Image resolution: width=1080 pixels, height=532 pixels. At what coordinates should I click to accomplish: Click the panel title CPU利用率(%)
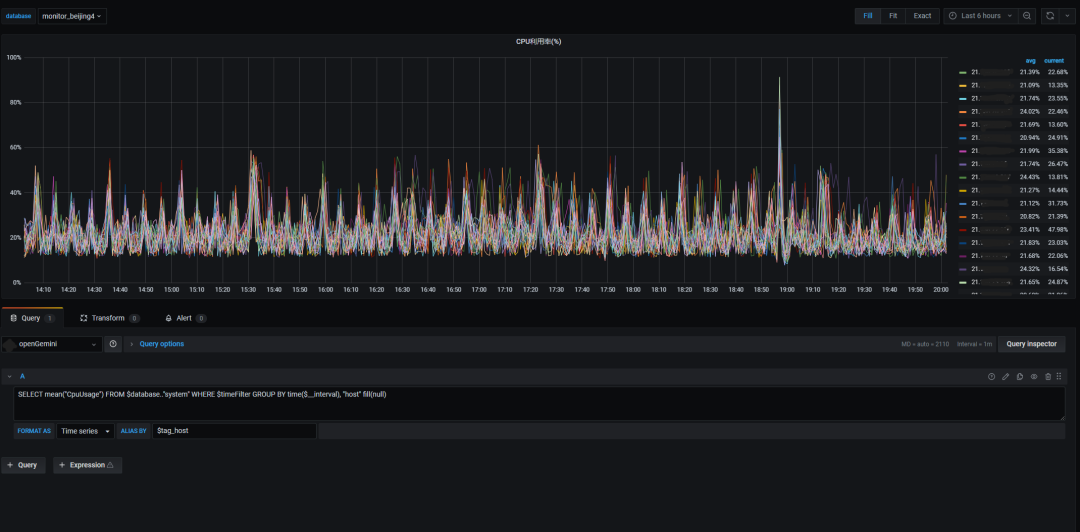[539, 41]
